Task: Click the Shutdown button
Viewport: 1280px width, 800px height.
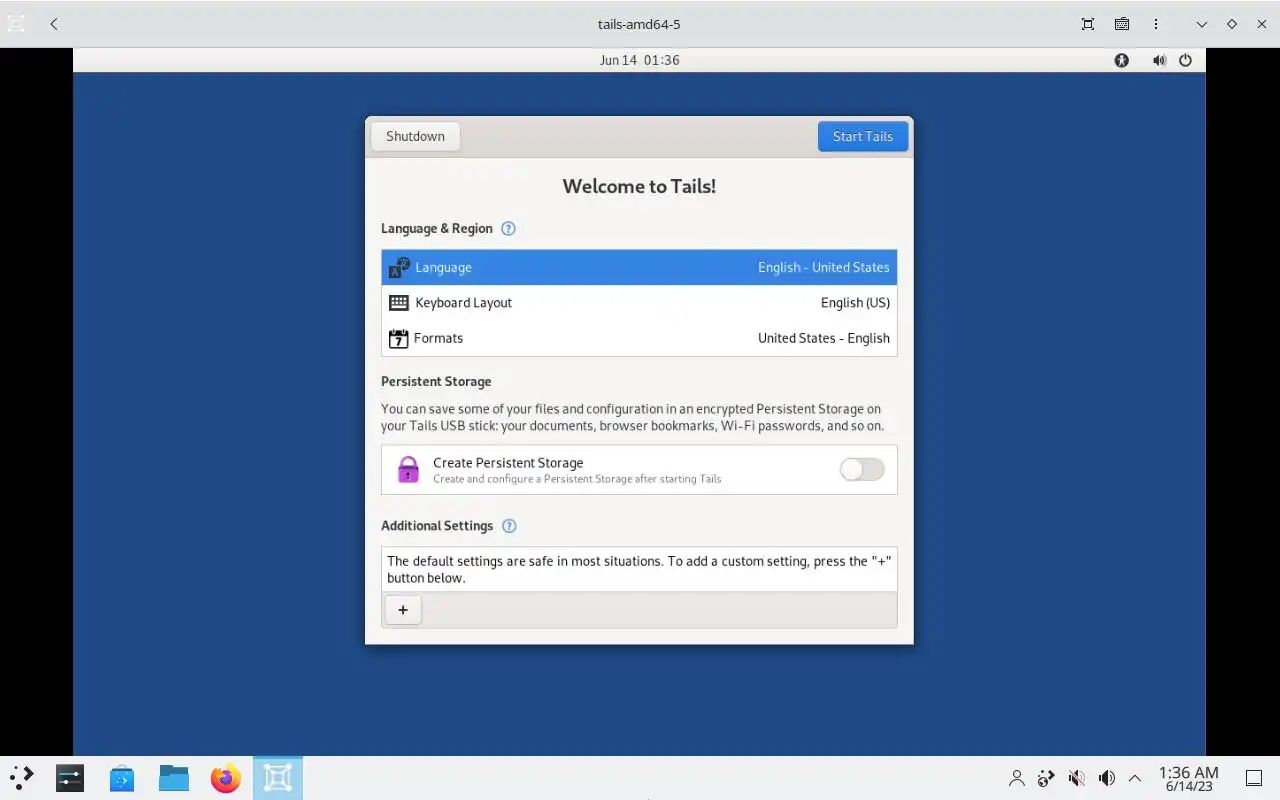Action: (x=415, y=136)
